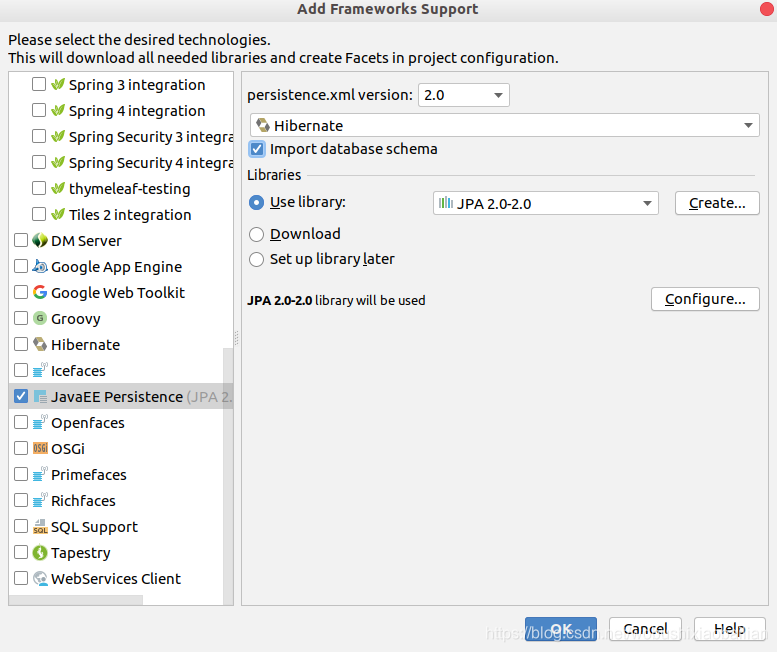Select the SQL Support row

(x=121, y=527)
